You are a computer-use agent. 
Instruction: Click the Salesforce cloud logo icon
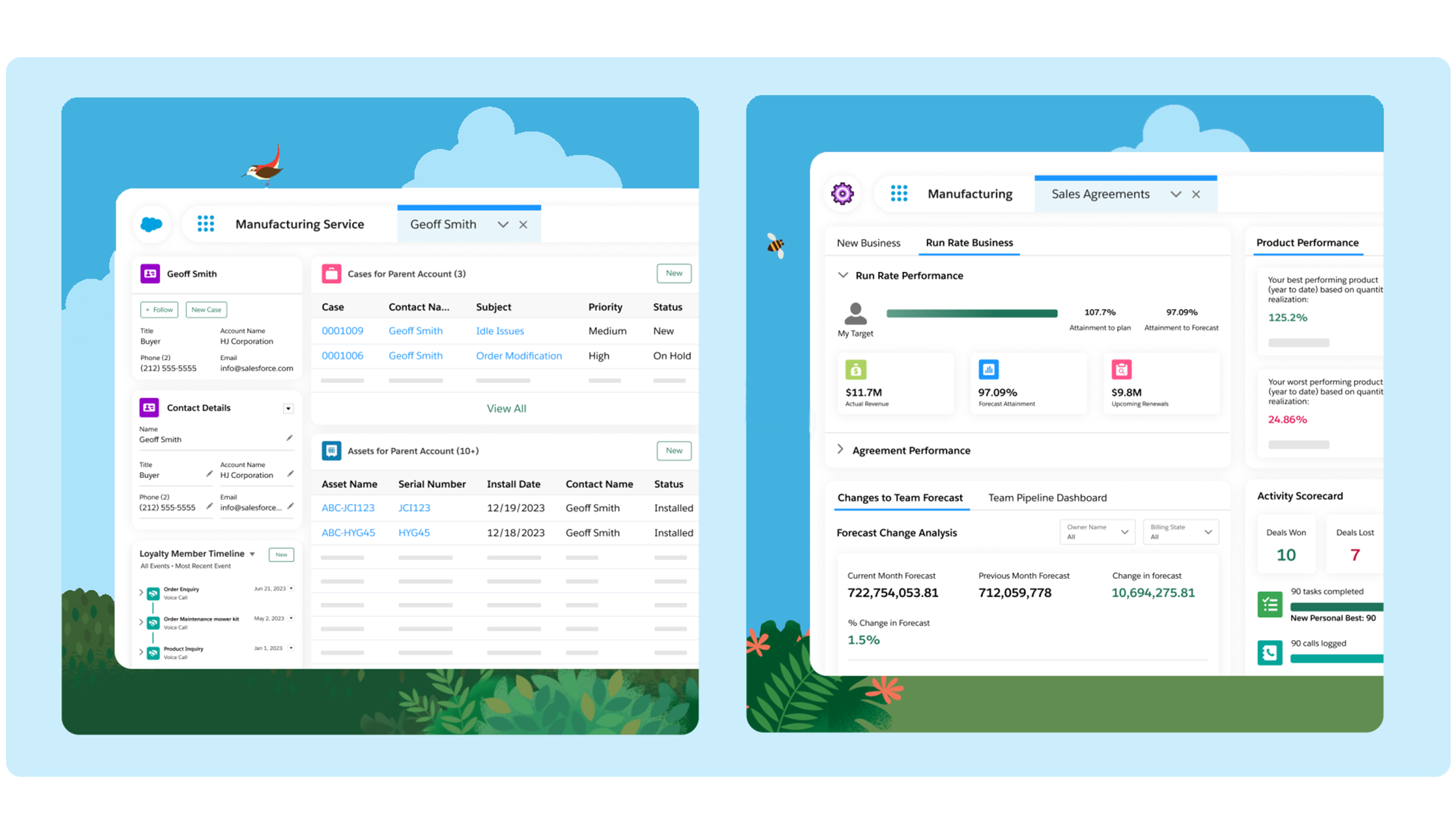151,224
